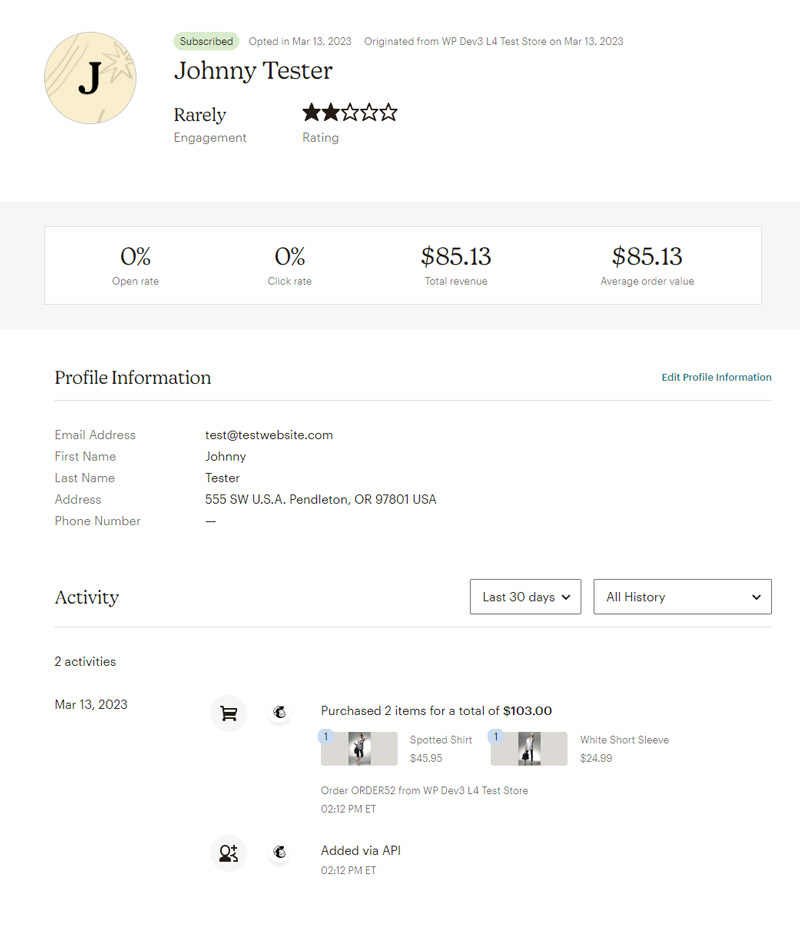Open the Last 30 days dropdown
The image size is (800, 929).
525,597
